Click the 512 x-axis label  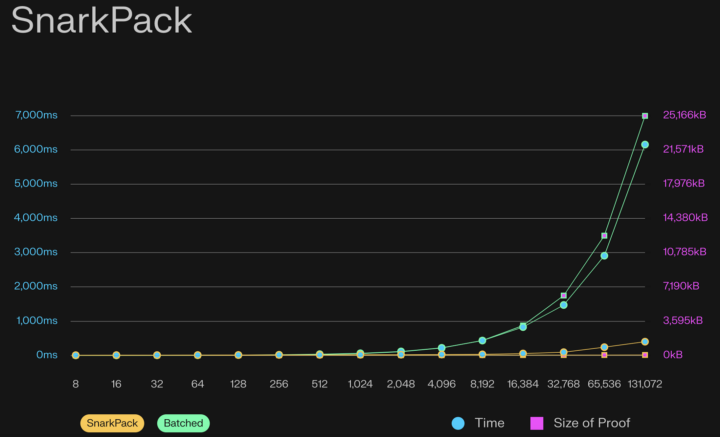pos(320,384)
